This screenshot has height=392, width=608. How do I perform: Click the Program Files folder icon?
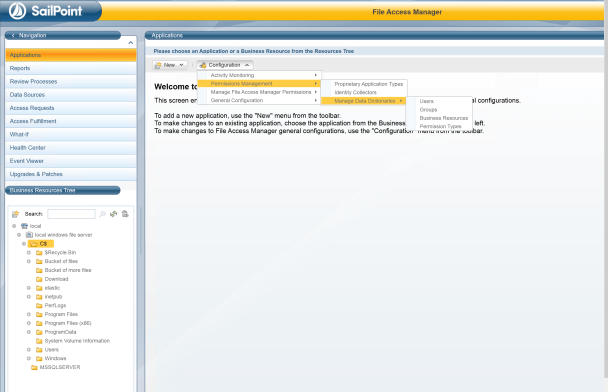click(x=39, y=314)
